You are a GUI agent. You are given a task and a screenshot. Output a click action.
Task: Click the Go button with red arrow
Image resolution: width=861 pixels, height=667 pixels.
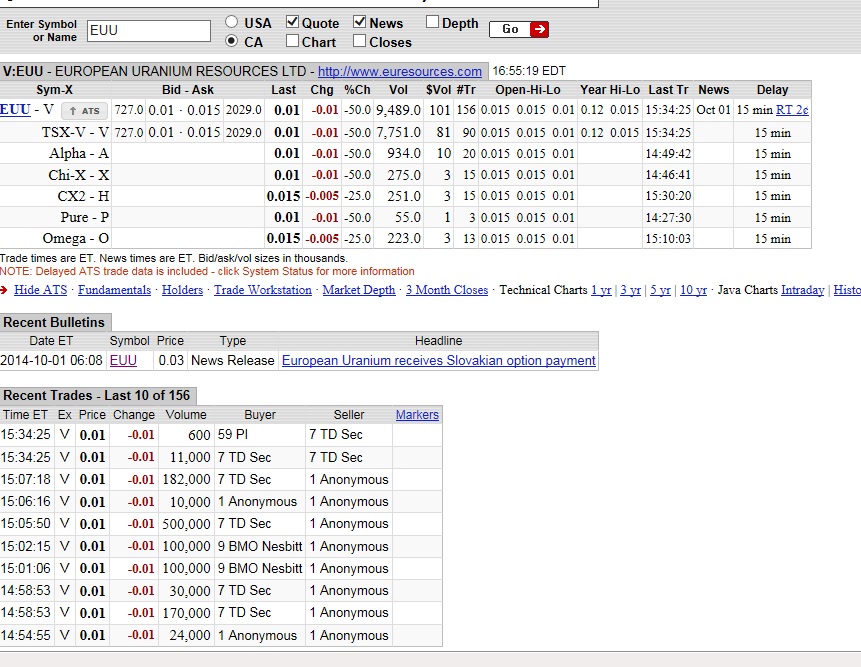(519, 29)
